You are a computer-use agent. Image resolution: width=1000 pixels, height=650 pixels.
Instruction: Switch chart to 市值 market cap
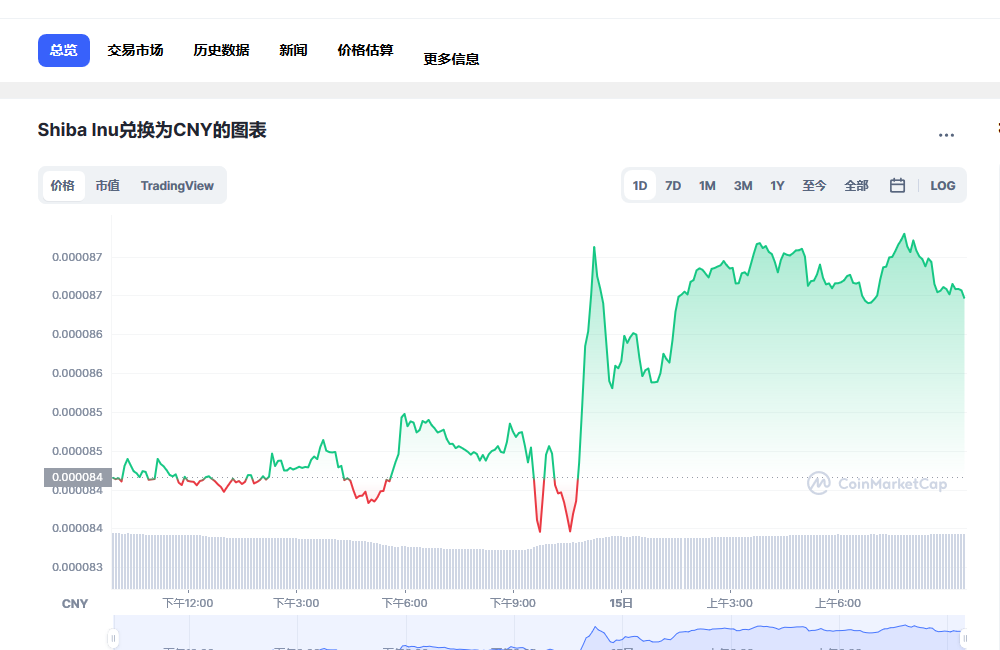[x=108, y=186]
